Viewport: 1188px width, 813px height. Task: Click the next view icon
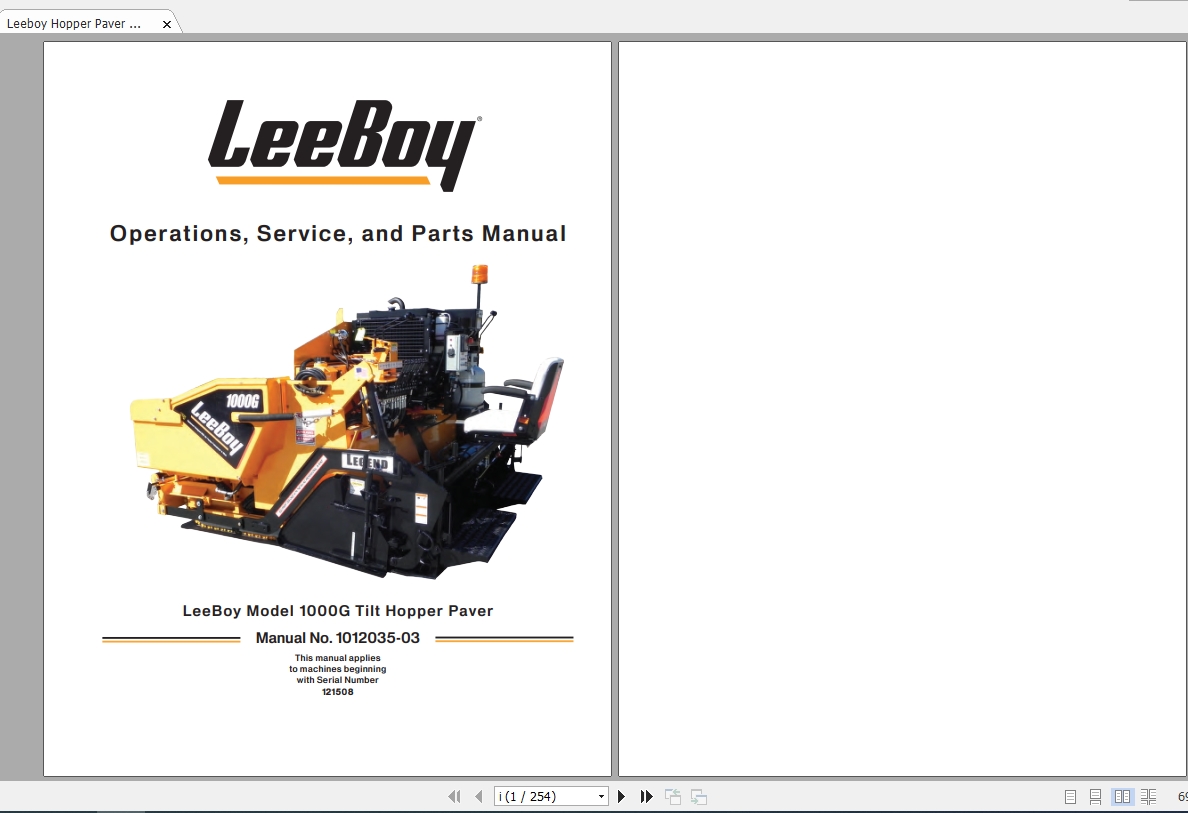699,797
